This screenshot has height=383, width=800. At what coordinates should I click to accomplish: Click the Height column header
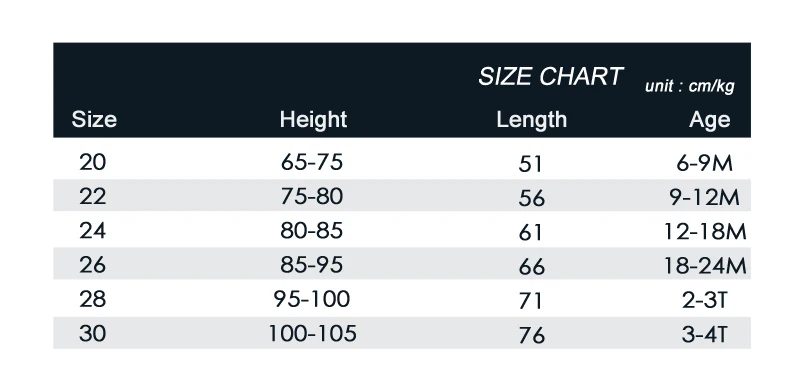tap(313, 120)
